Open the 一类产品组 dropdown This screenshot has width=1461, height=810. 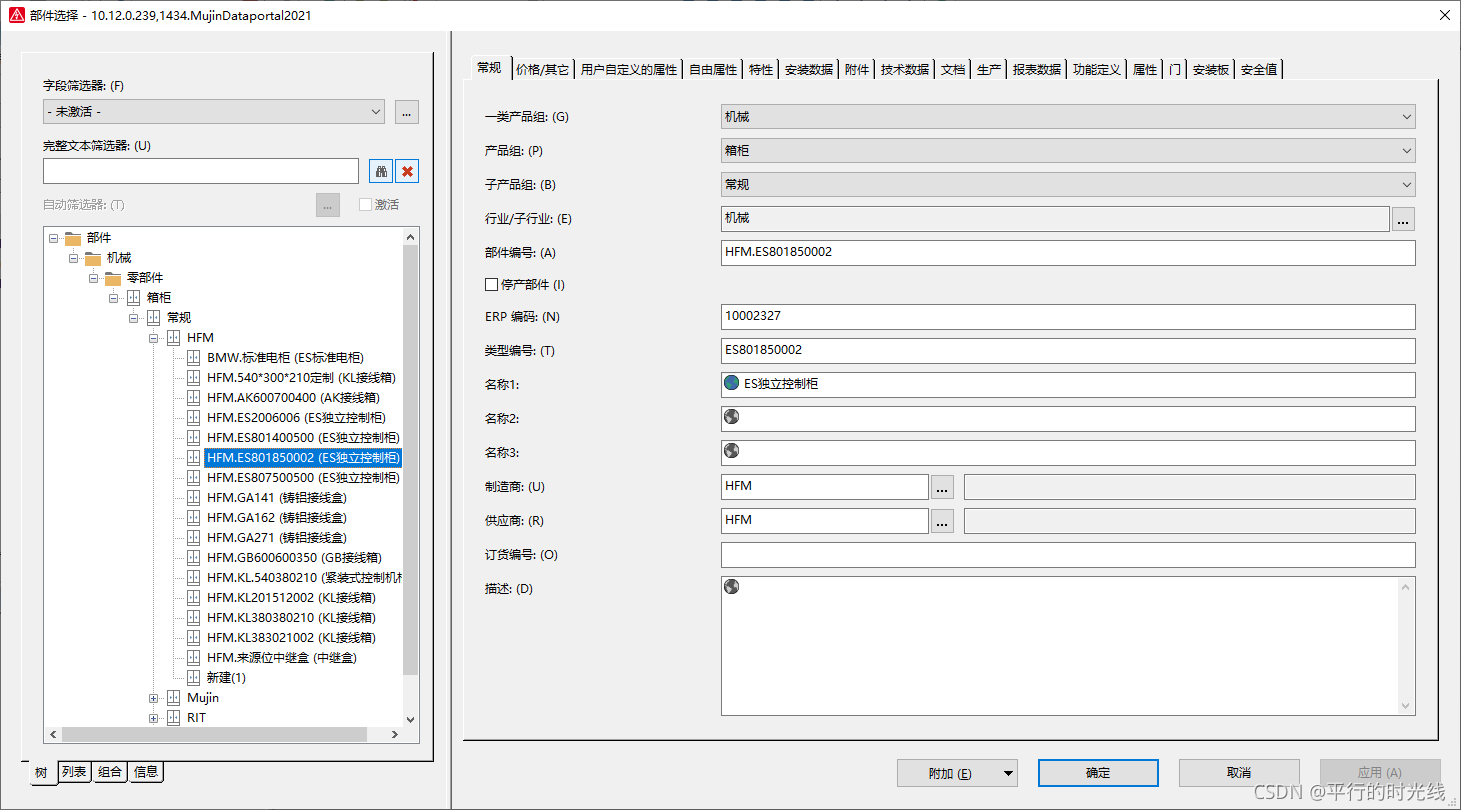tap(1407, 117)
